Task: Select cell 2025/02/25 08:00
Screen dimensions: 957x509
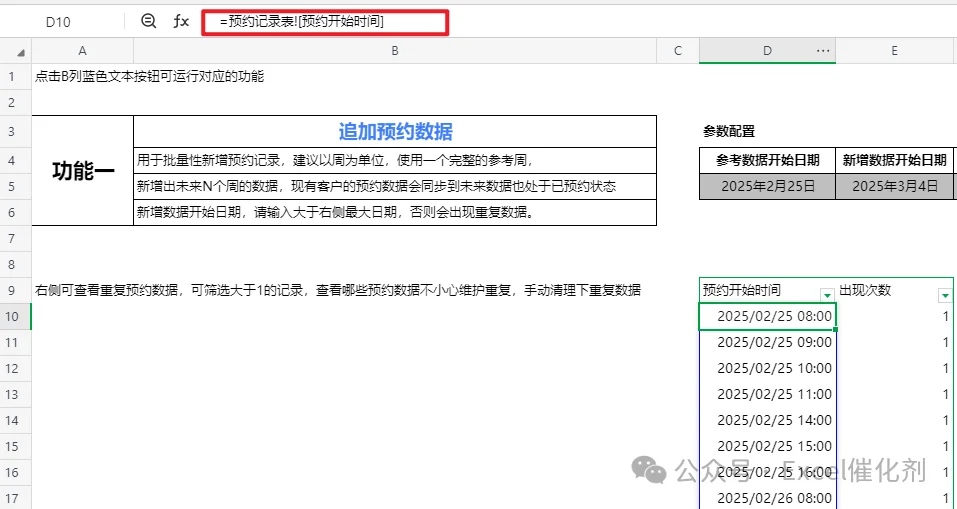Action: (767, 316)
